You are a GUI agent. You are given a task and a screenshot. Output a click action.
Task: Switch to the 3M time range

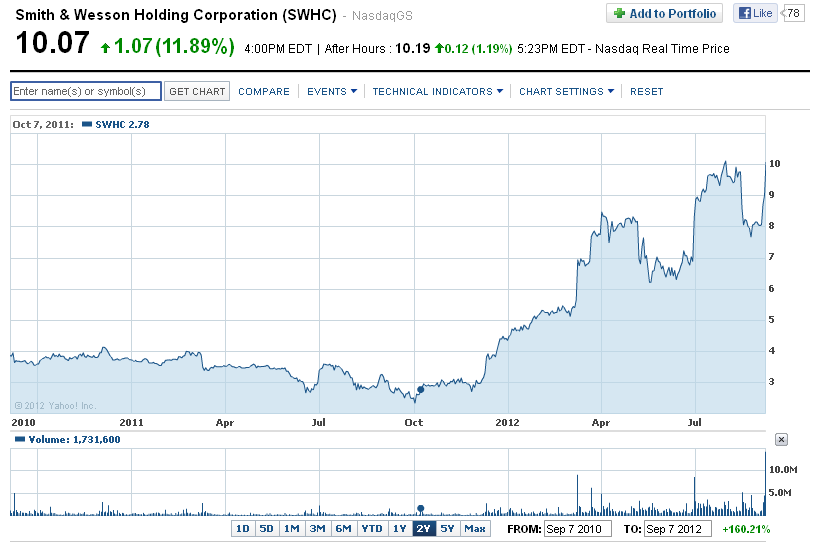317,529
